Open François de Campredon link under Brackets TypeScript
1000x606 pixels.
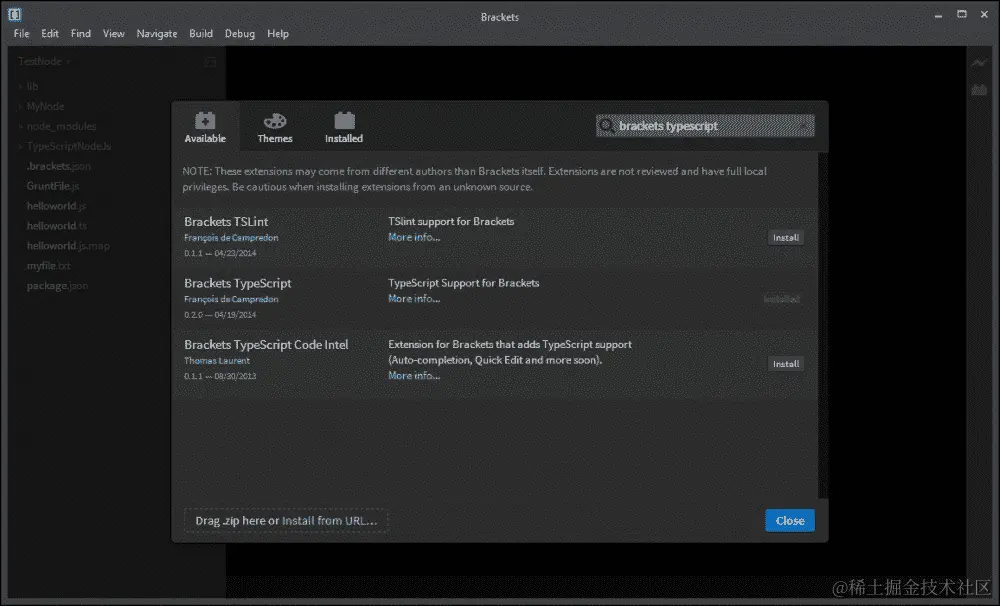click(x=231, y=299)
